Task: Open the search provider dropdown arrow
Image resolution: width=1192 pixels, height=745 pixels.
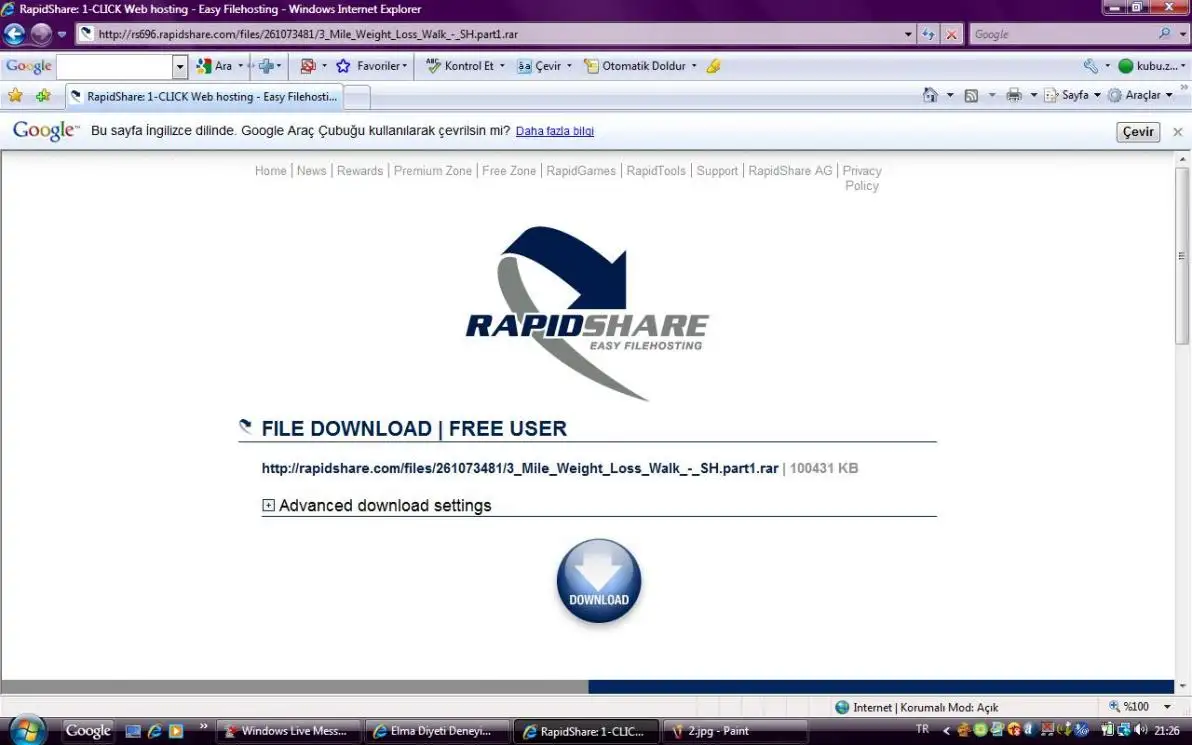Action: click(1182, 34)
